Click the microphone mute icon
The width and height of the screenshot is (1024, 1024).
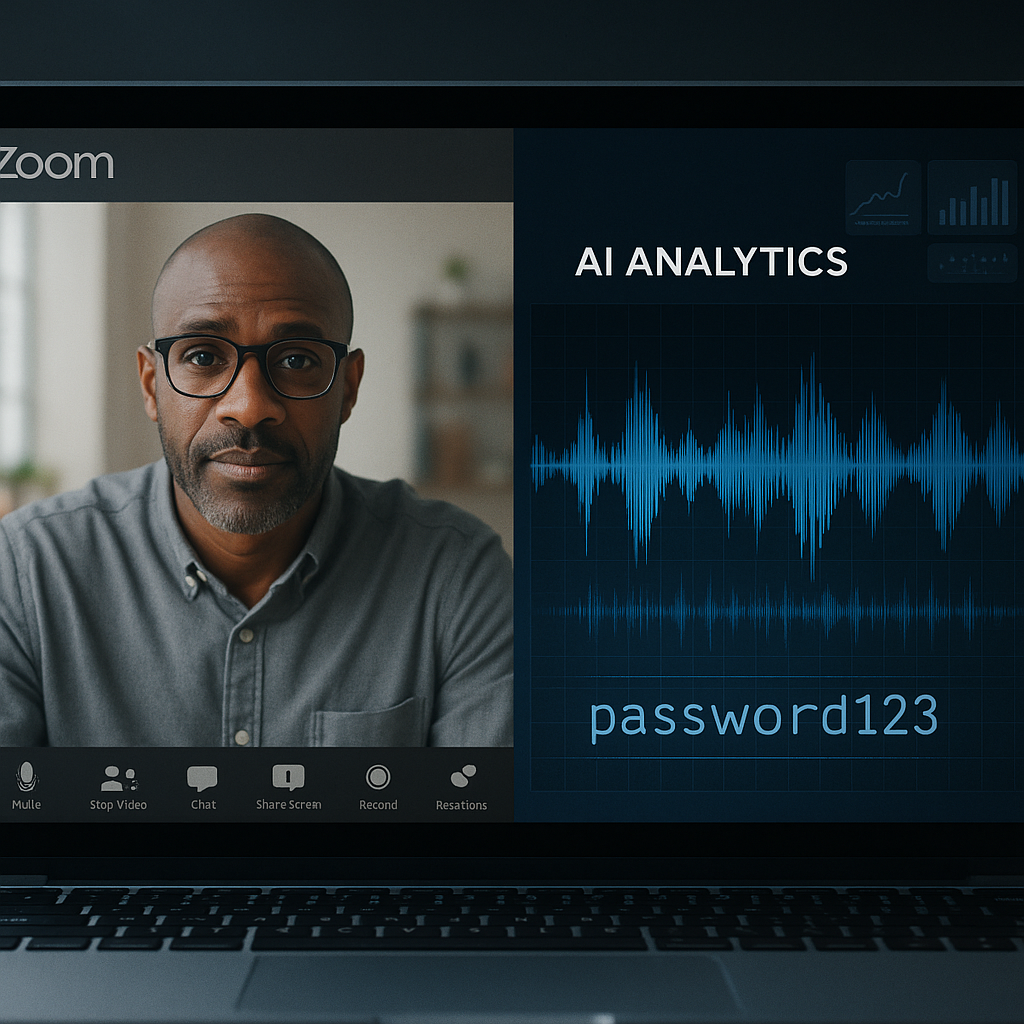point(27,776)
